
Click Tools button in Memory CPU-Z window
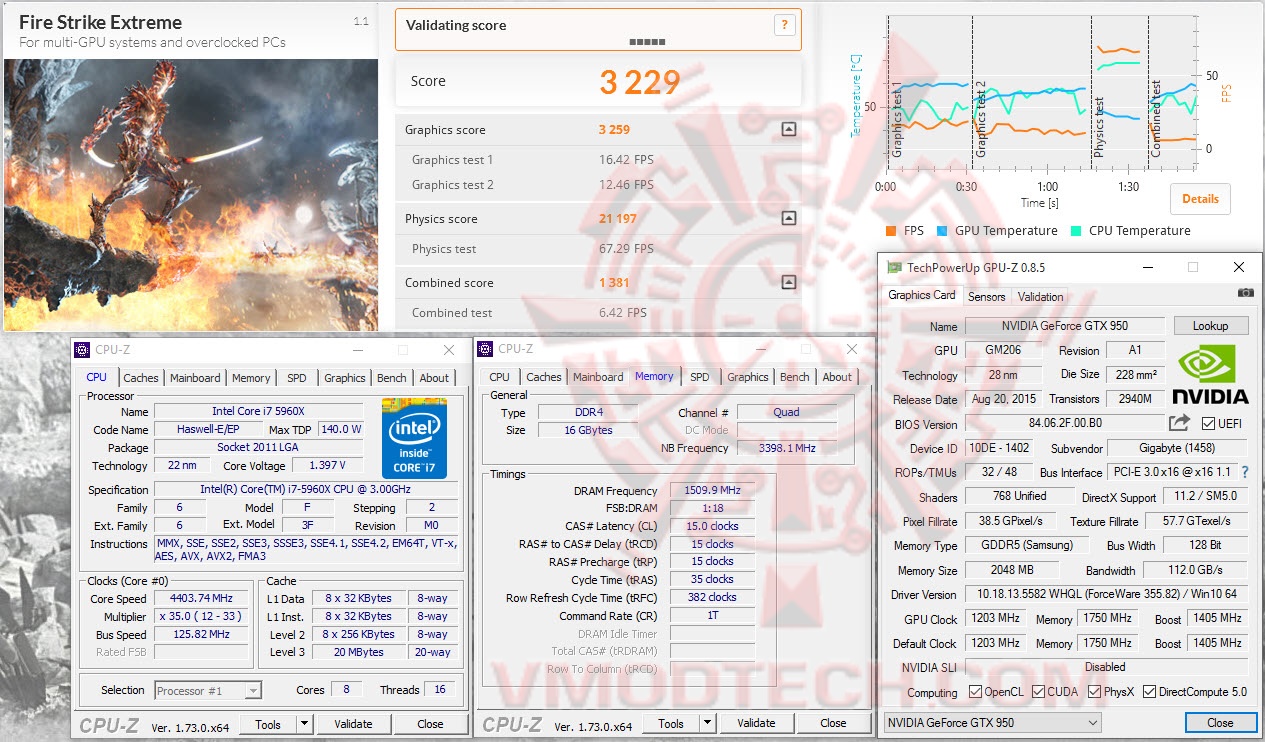671,723
